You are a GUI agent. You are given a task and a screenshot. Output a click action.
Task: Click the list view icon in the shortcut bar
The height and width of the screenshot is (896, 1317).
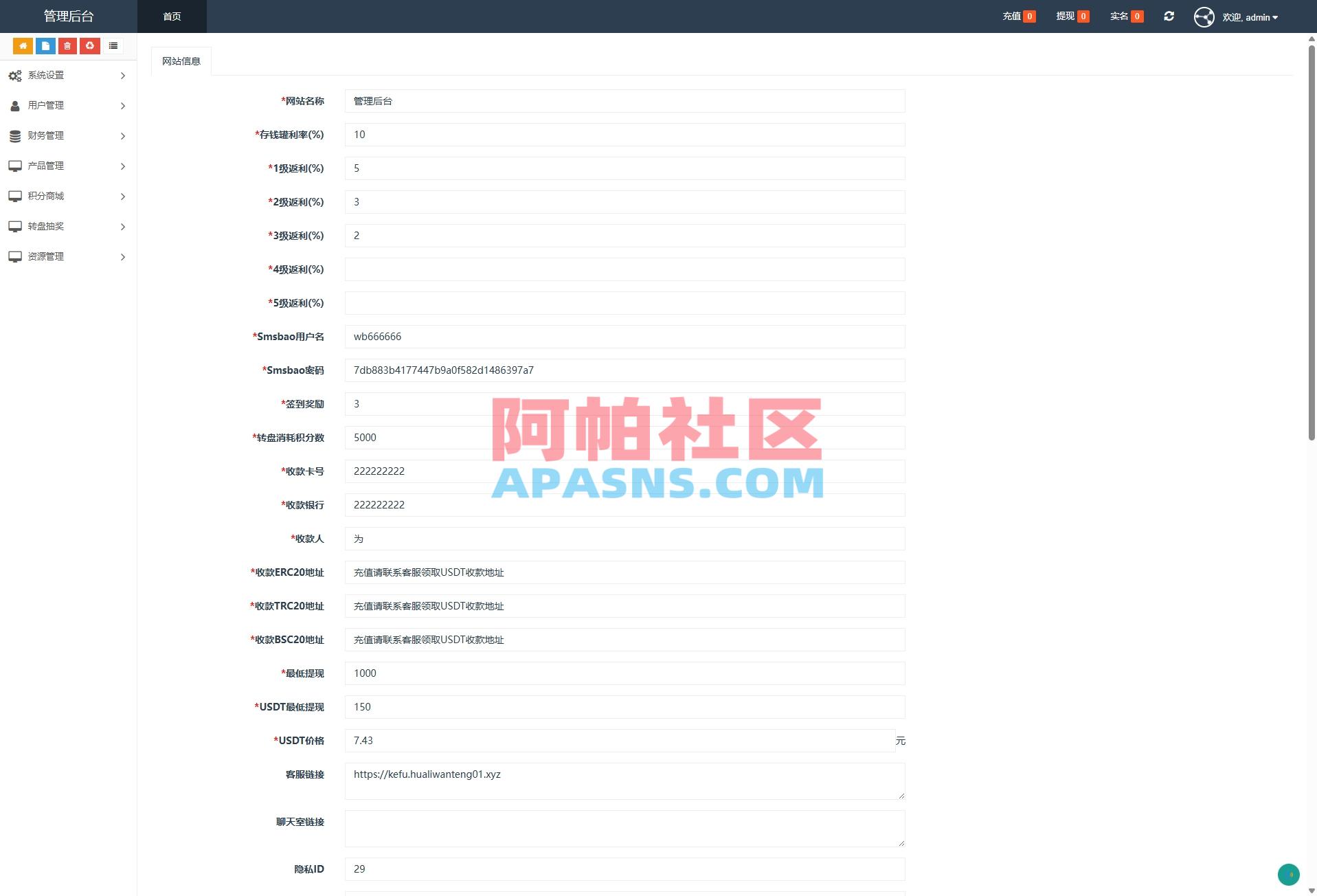click(113, 45)
